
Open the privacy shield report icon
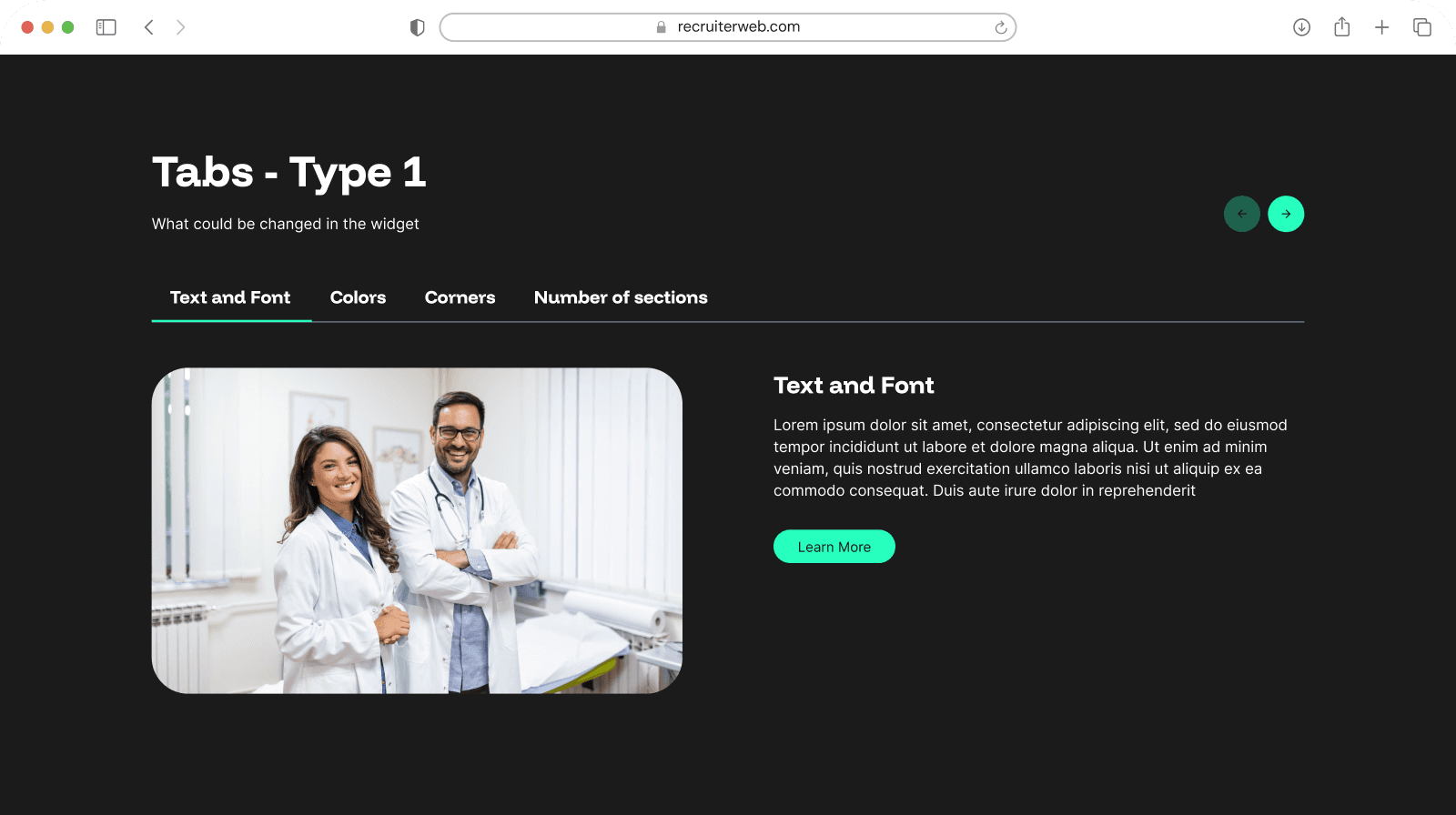coord(418,27)
